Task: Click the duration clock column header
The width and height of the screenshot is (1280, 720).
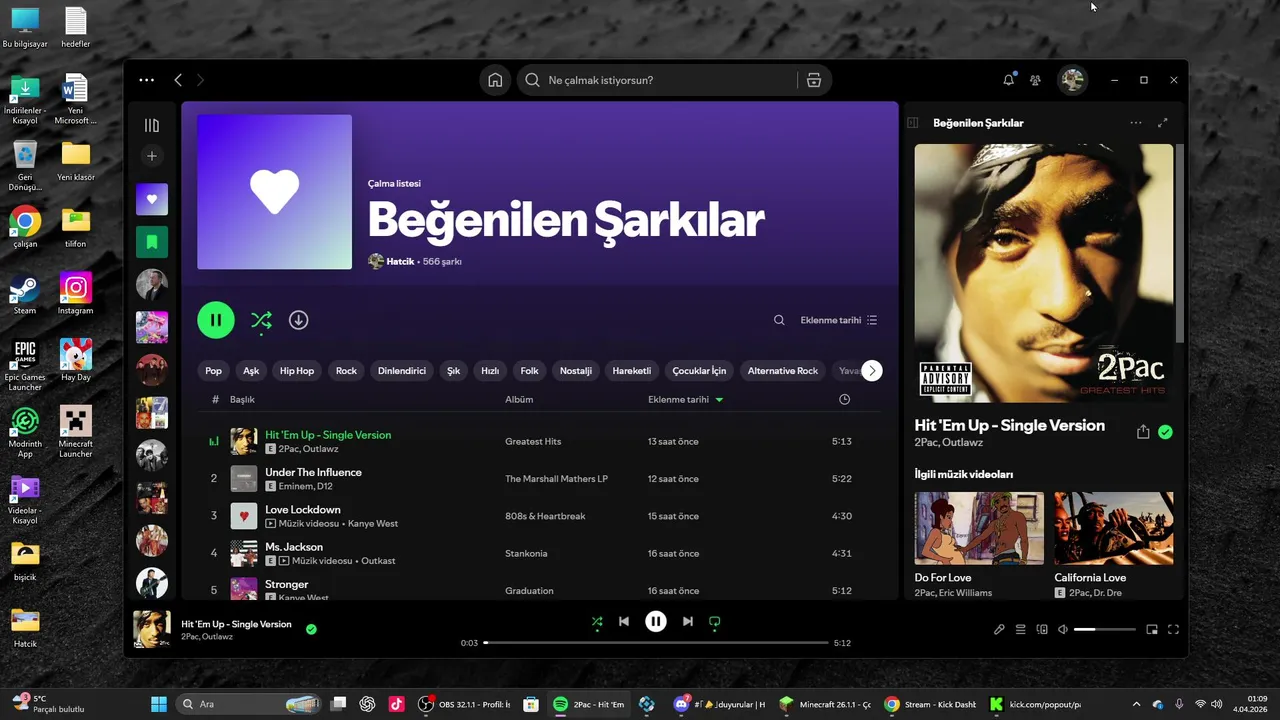Action: click(x=844, y=399)
